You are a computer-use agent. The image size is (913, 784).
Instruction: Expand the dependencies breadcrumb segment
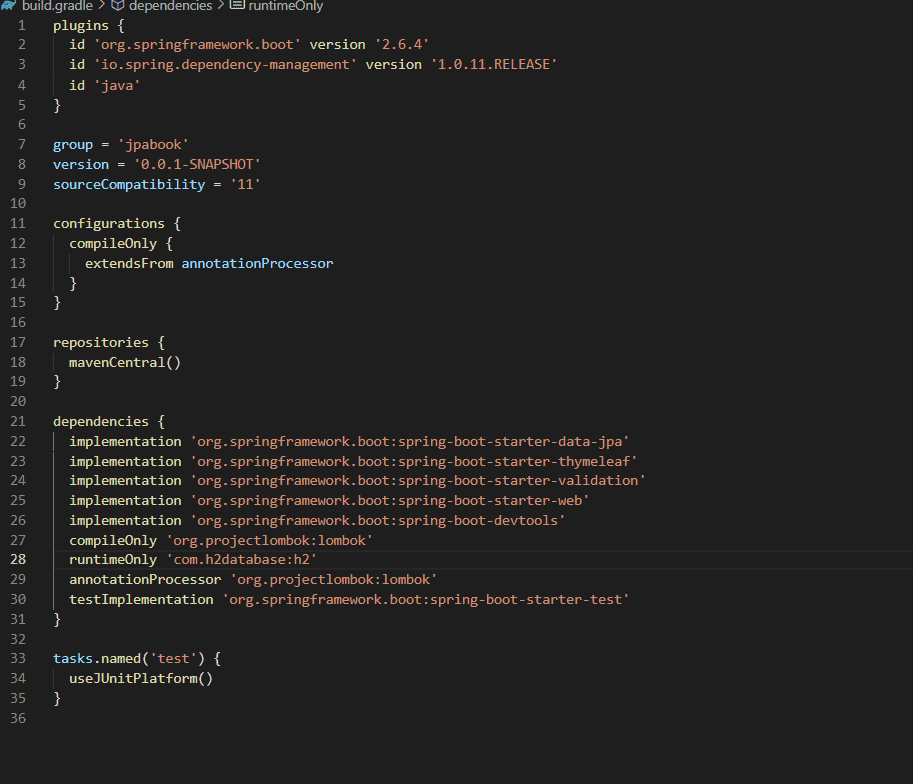tap(170, 6)
